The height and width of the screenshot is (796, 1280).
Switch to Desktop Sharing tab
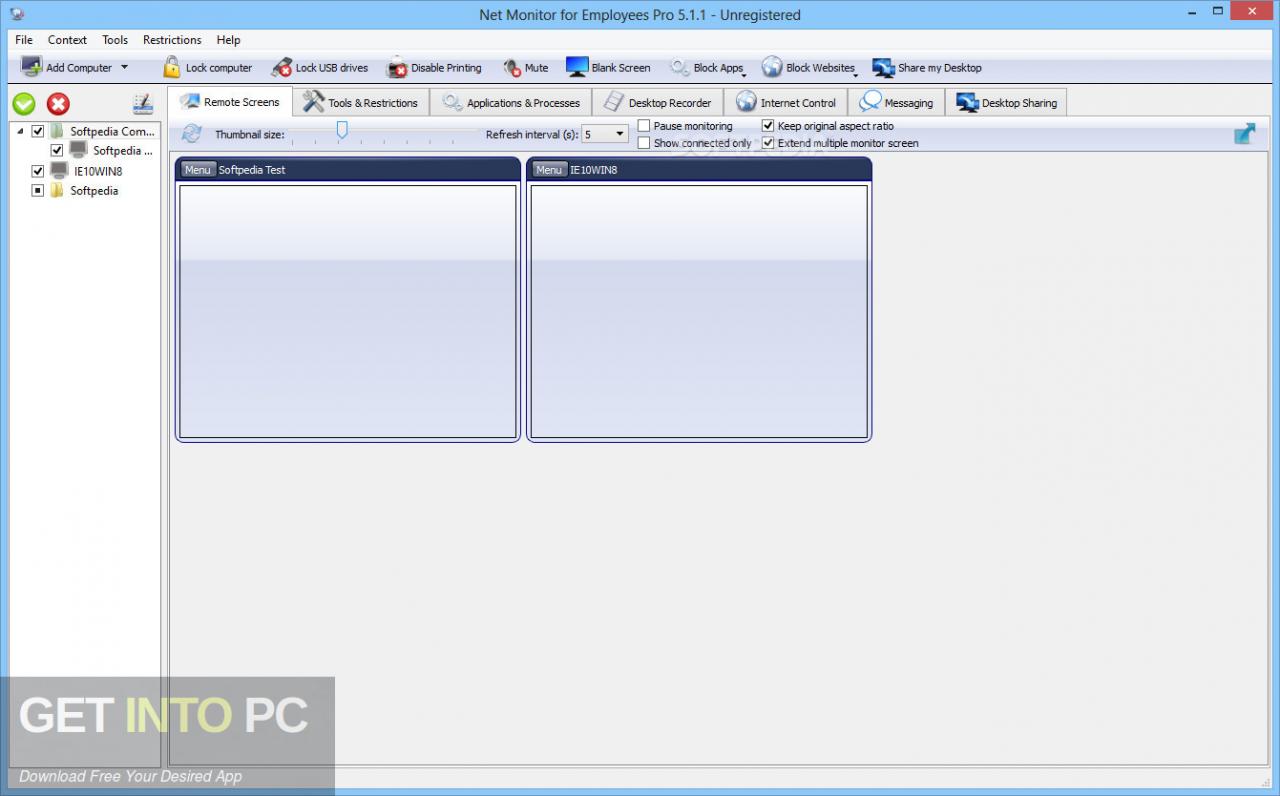coord(1007,102)
